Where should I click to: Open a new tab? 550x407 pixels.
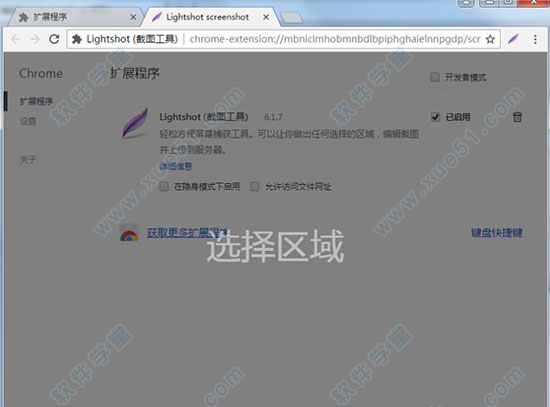(x=291, y=18)
